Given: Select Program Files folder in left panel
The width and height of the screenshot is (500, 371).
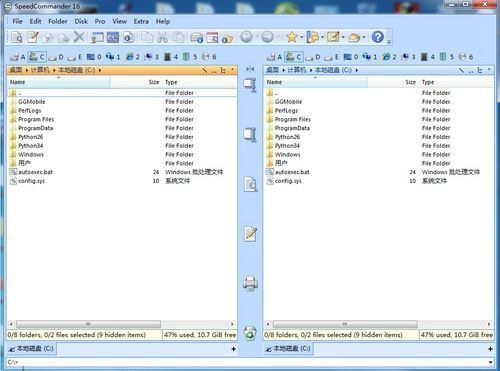Looking at the screenshot, I should click(x=36, y=119).
